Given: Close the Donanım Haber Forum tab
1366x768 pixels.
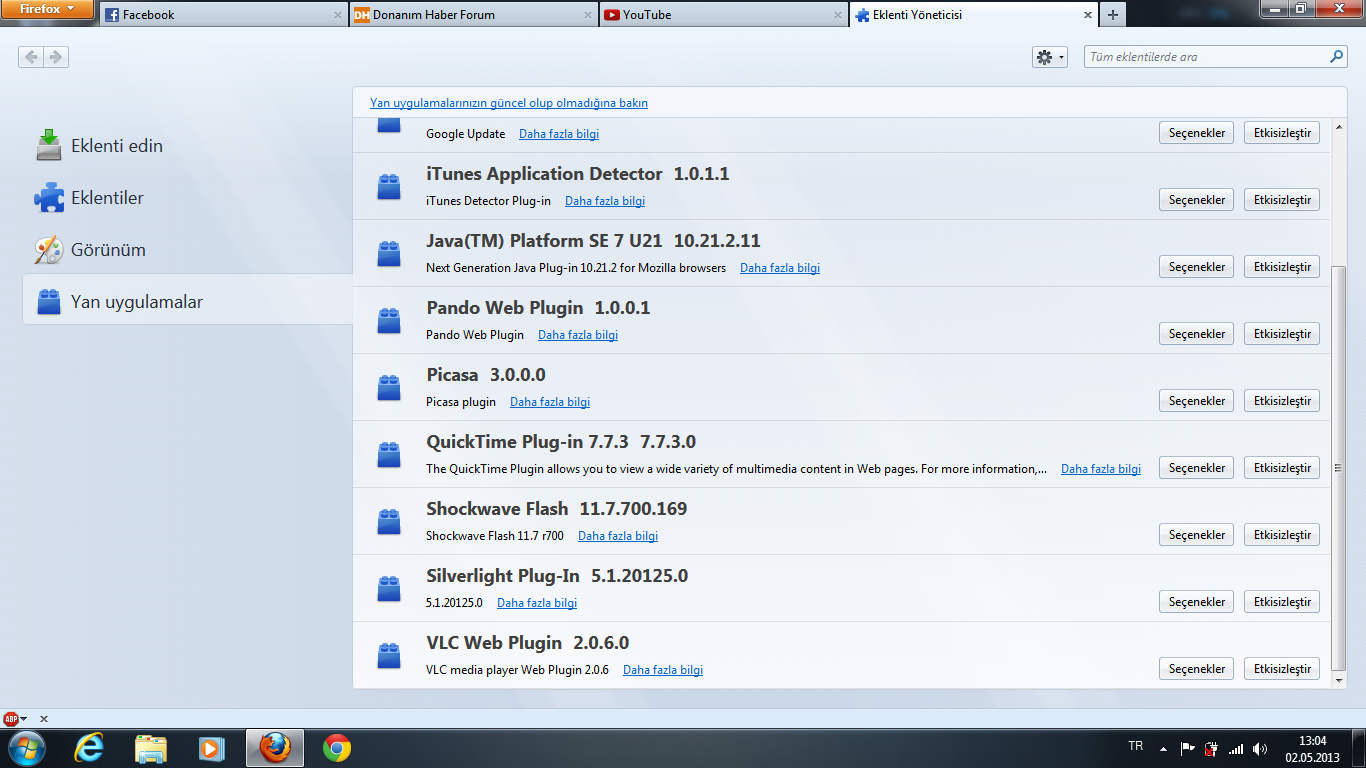Looking at the screenshot, I should [x=587, y=15].
